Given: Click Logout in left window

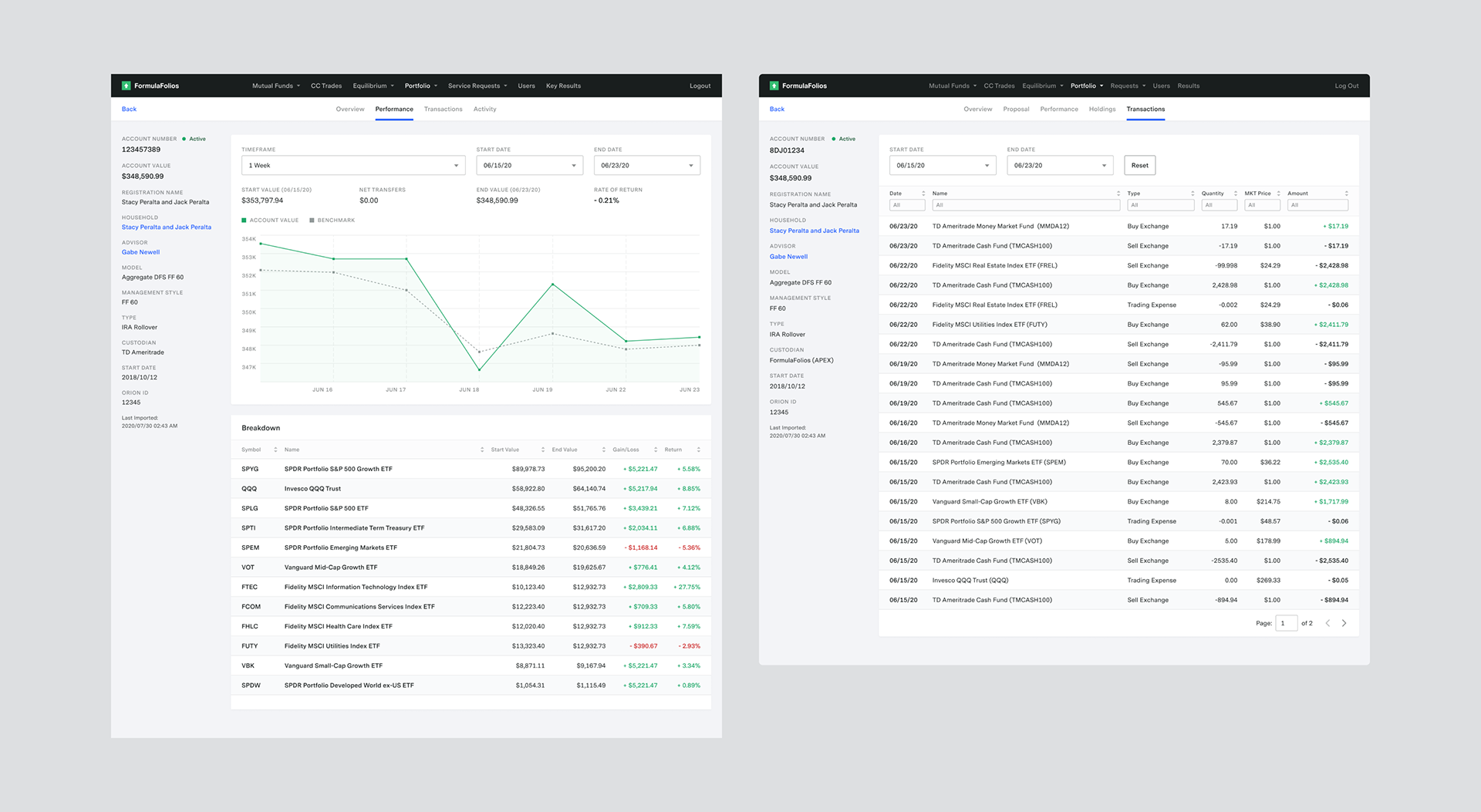Looking at the screenshot, I should point(700,86).
